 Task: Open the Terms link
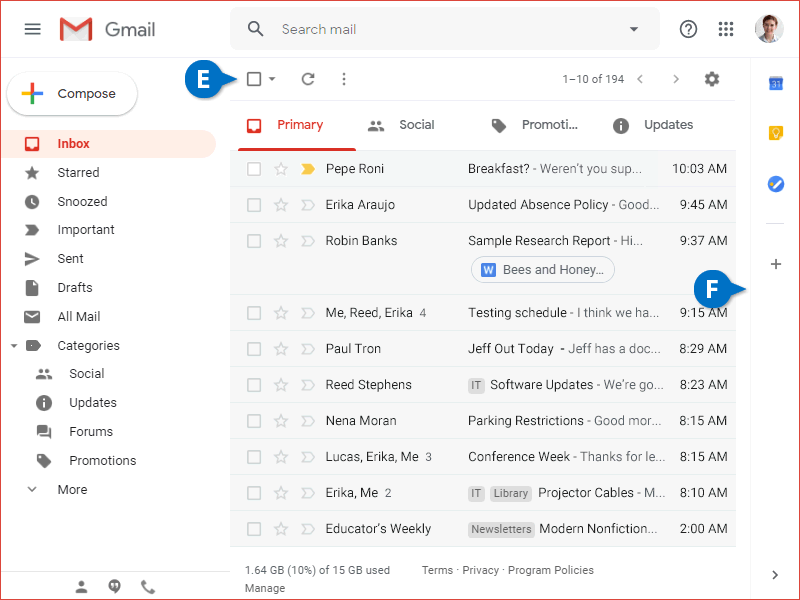click(437, 570)
